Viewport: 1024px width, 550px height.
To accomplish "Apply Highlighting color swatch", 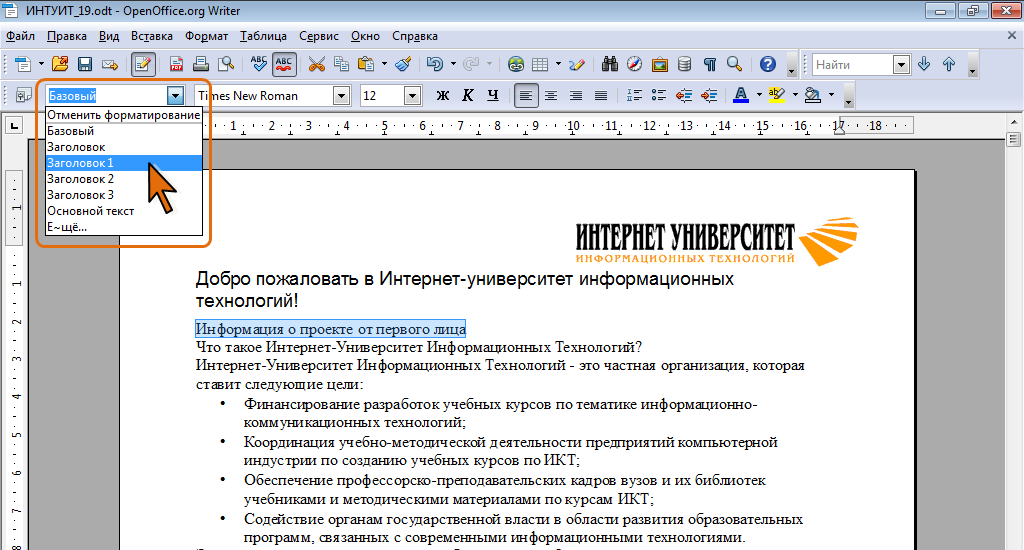I will pos(776,95).
